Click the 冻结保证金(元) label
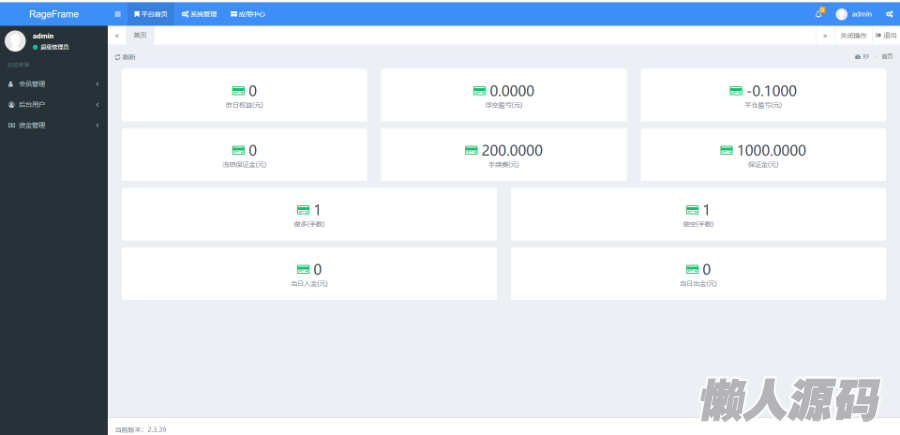The image size is (900, 435). tap(245, 165)
